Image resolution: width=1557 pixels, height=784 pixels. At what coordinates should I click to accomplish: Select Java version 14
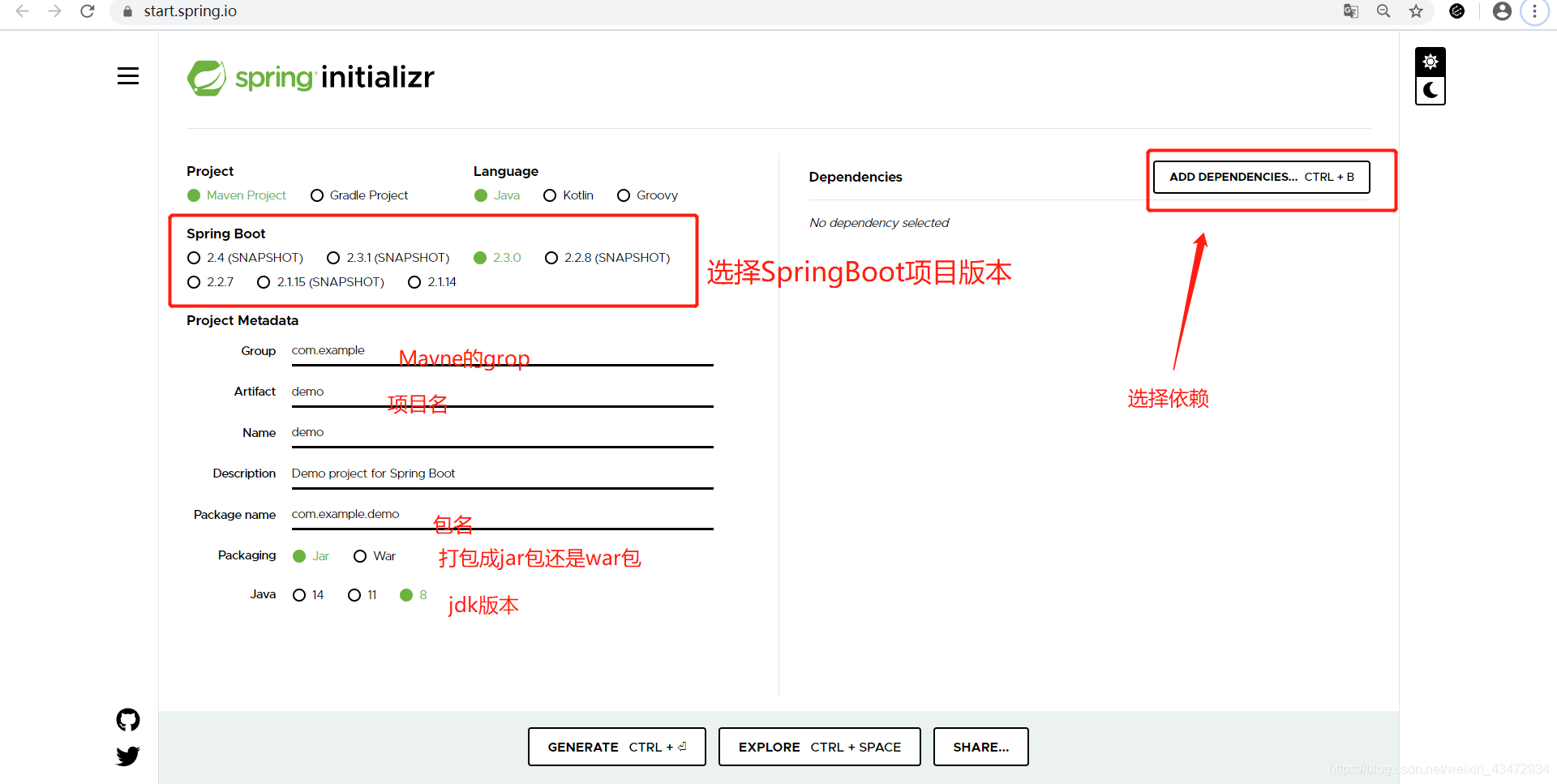[x=308, y=595]
